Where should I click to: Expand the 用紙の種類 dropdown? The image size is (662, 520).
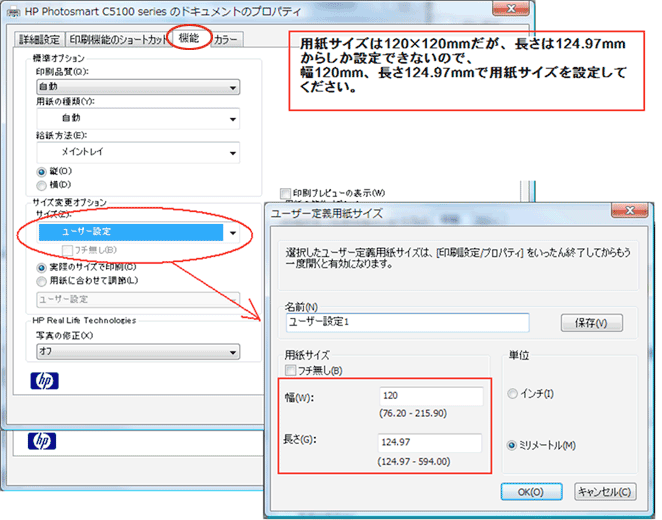[138, 119]
